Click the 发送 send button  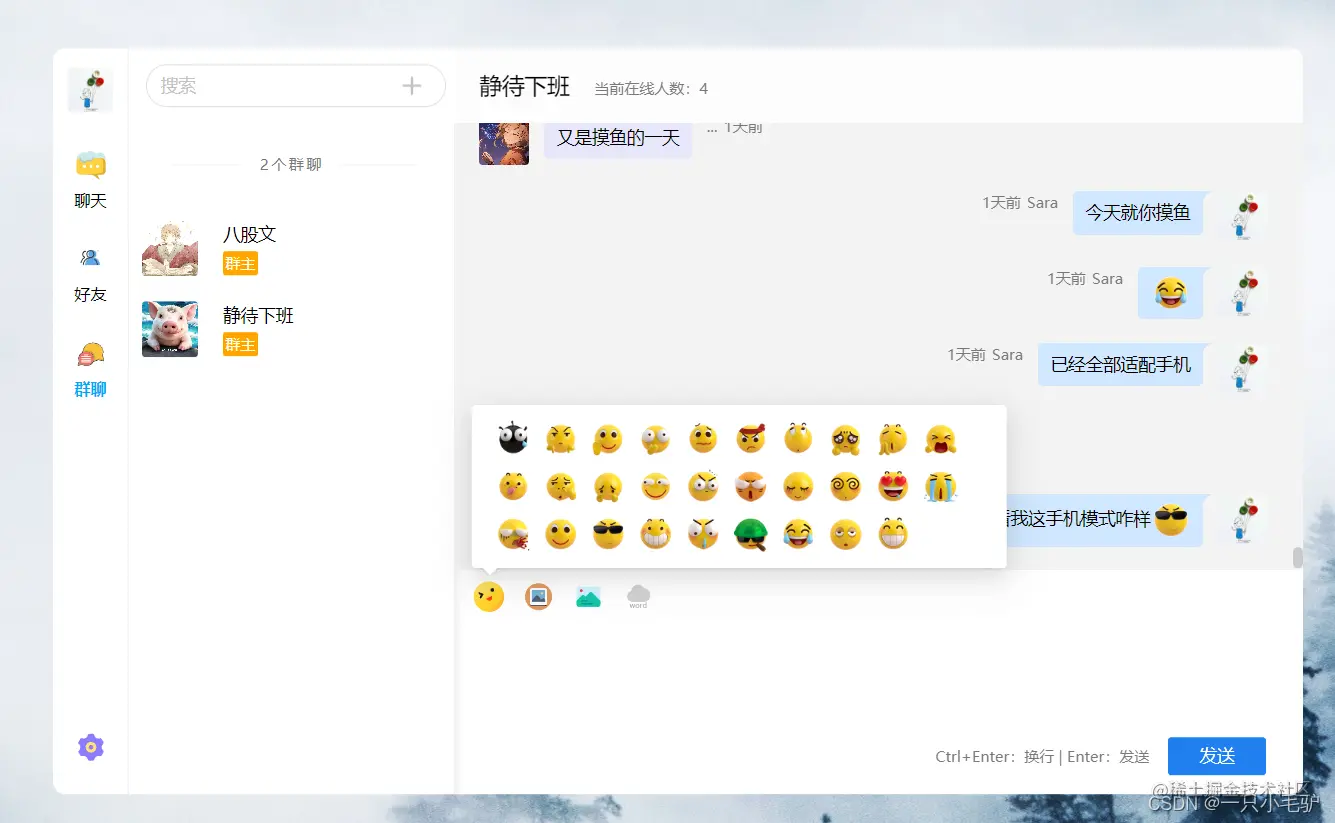(x=1217, y=756)
